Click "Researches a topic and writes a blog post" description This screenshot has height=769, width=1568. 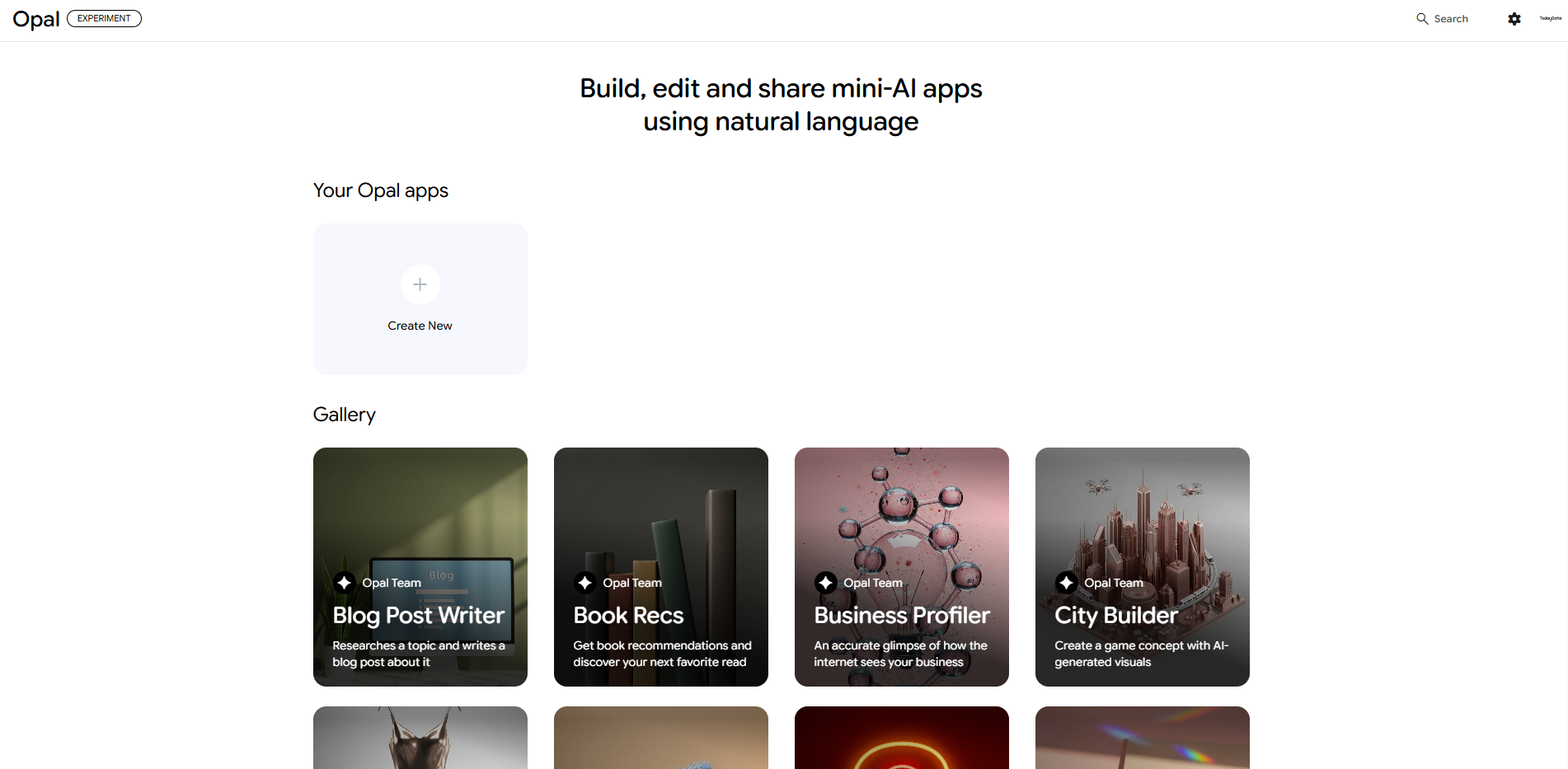419,654
